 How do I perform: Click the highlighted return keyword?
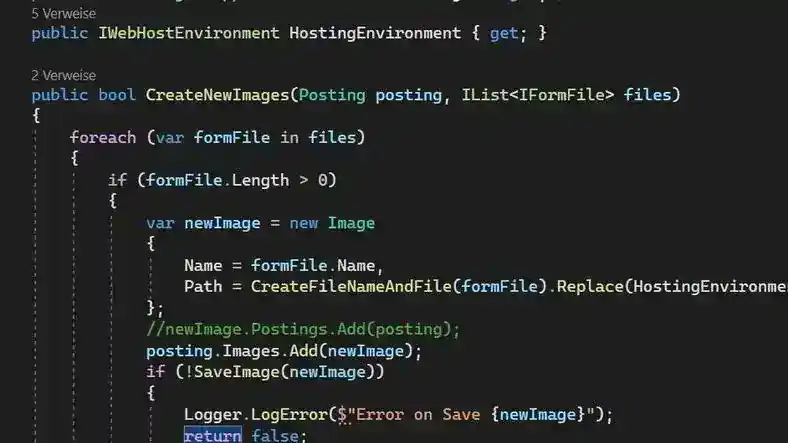coord(213,435)
